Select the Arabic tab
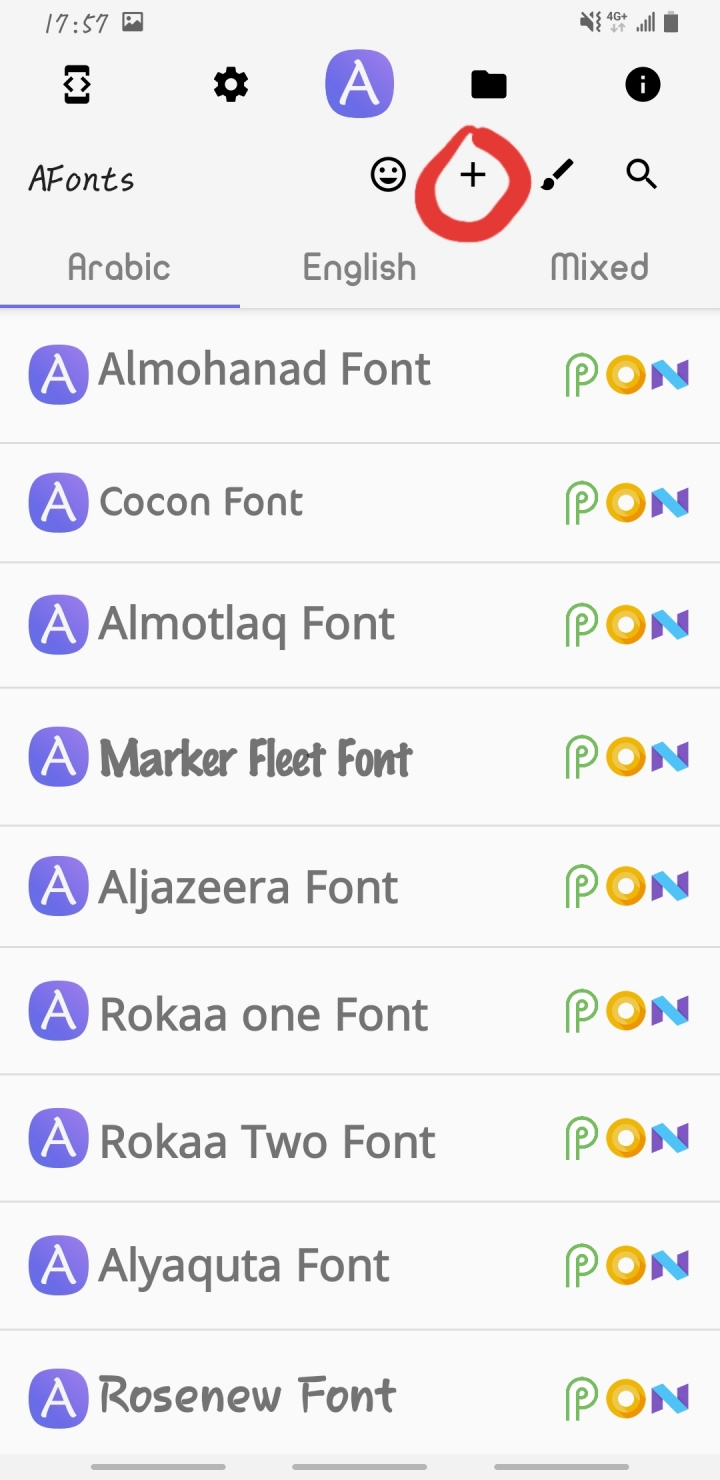This screenshot has height=1480, width=720. pyautogui.click(x=119, y=267)
